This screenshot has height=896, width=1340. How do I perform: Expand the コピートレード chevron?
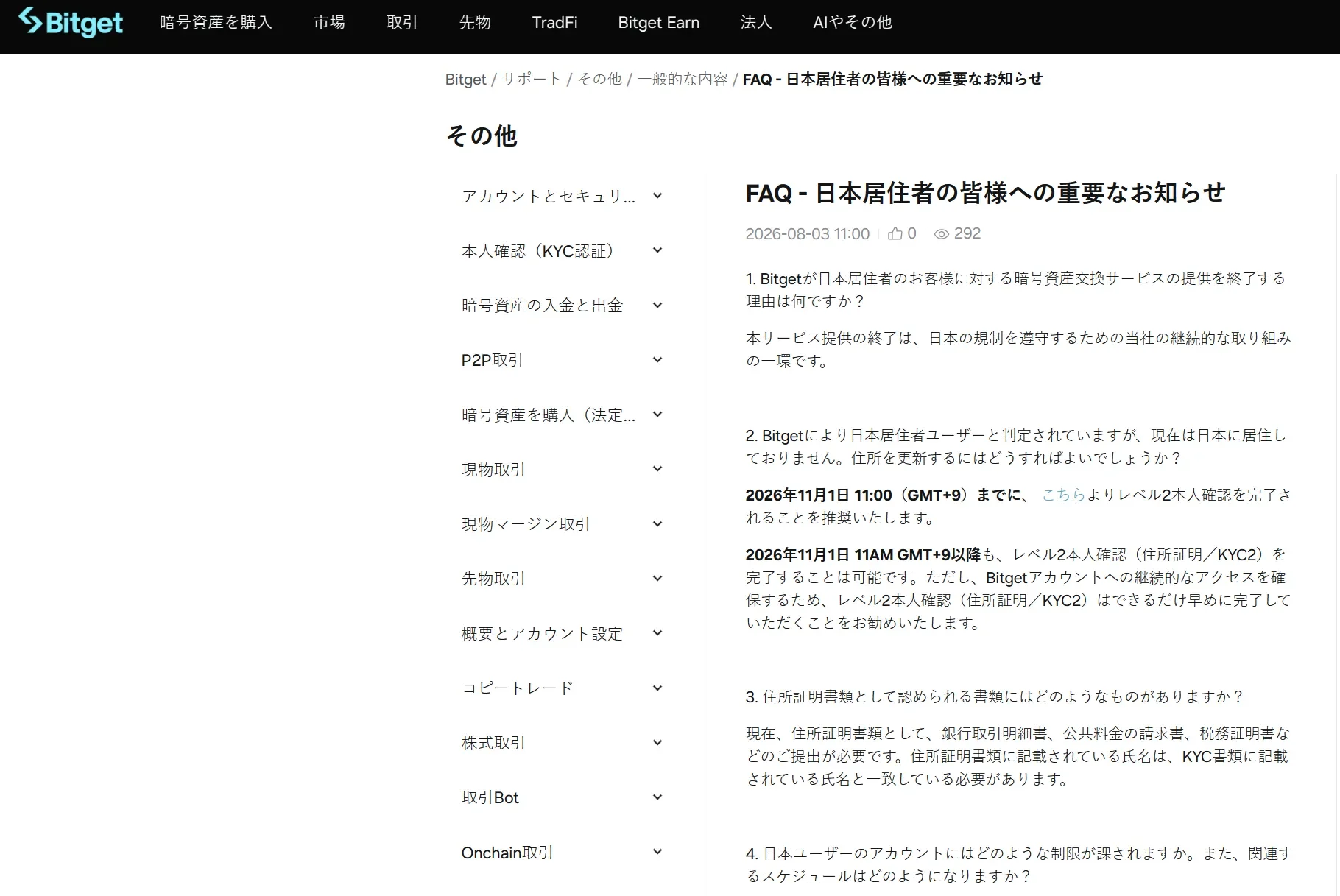tap(657, 688)
